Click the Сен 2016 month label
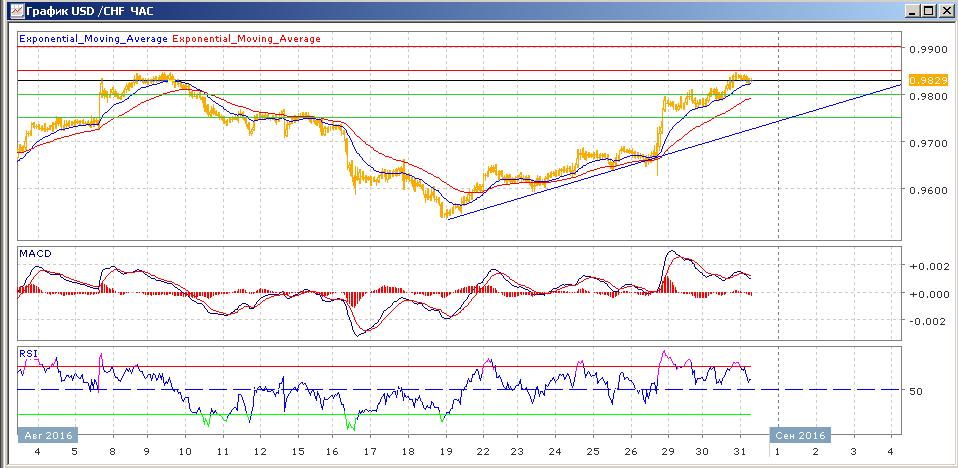This screenshot has width=958, height=468. click(797, 434)
